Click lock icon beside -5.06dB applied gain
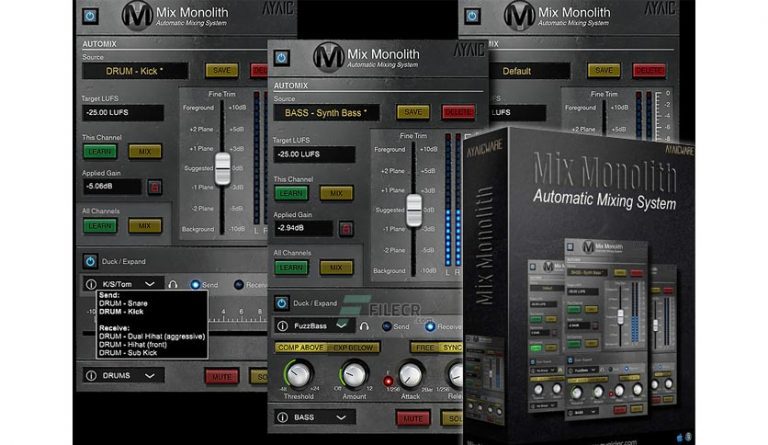Image resolution: width=768 pixels, height=445 pixels. (x=154, y=186)
